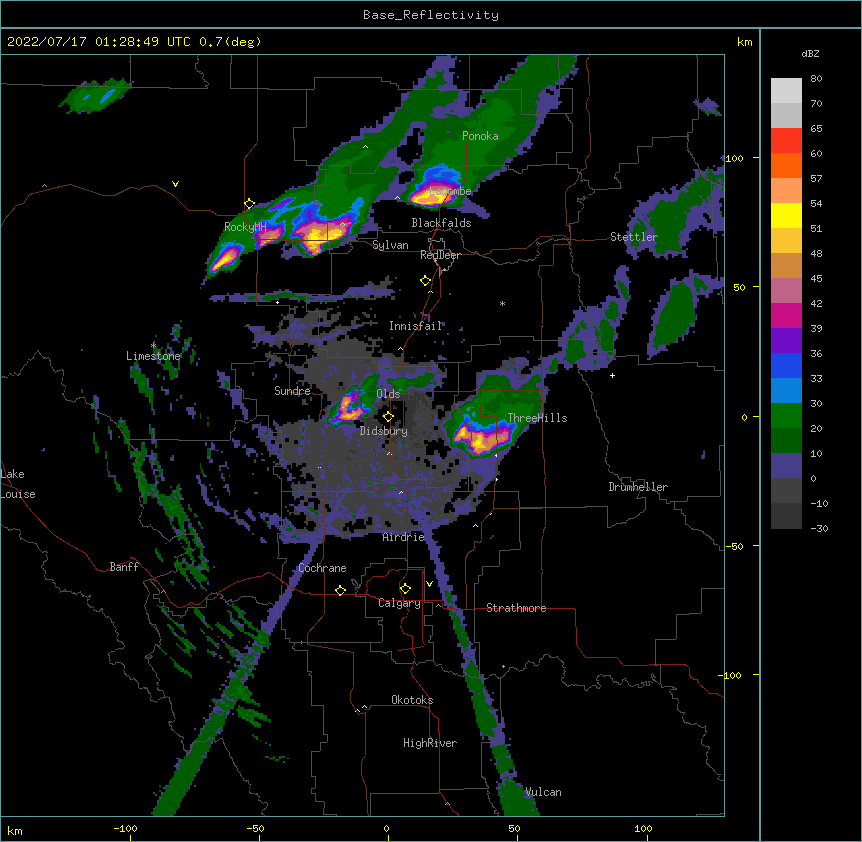Click the yellow diamond marker below Cochrane

tap(340, 590)
